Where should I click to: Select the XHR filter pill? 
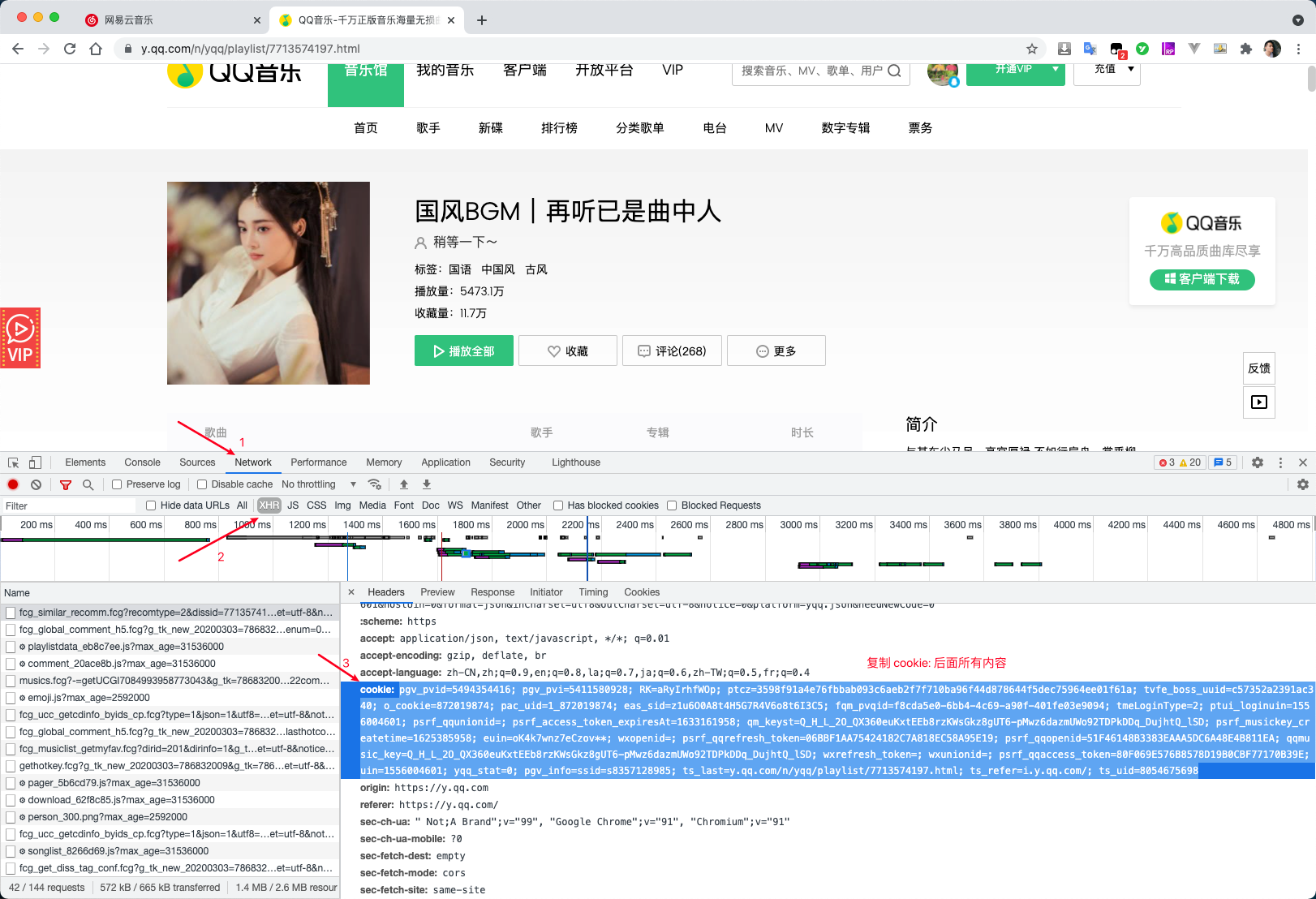pos(269,505)
